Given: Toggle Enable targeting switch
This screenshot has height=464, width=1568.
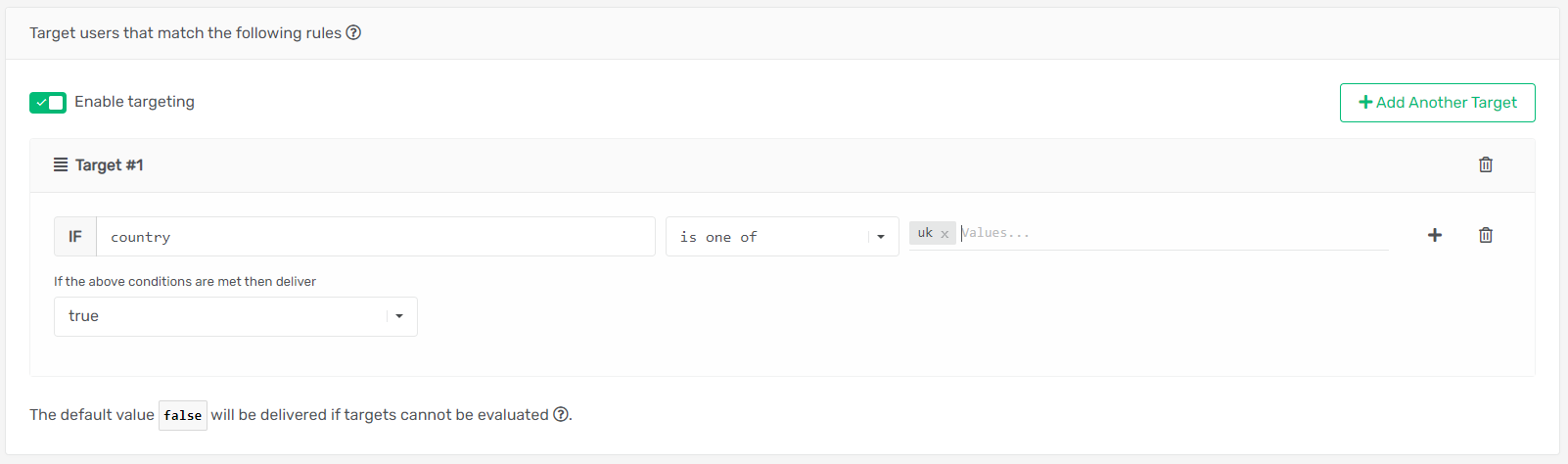Looking at the screenshot, I should point(48,102).
